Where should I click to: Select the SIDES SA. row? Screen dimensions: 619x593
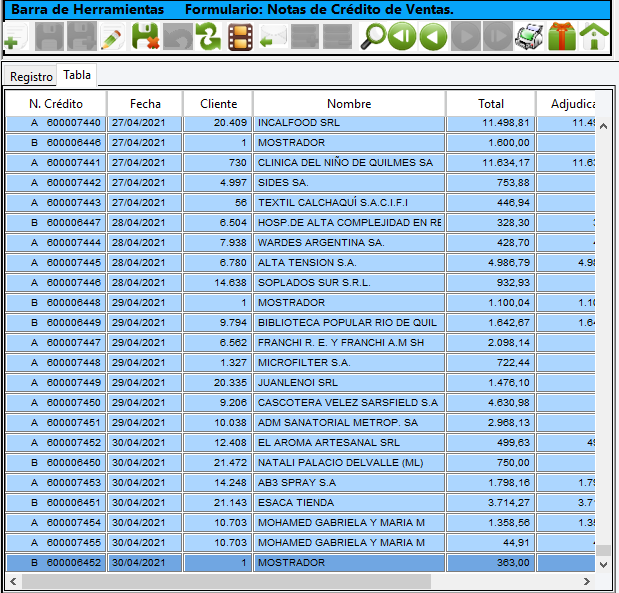tap(300, 182)
